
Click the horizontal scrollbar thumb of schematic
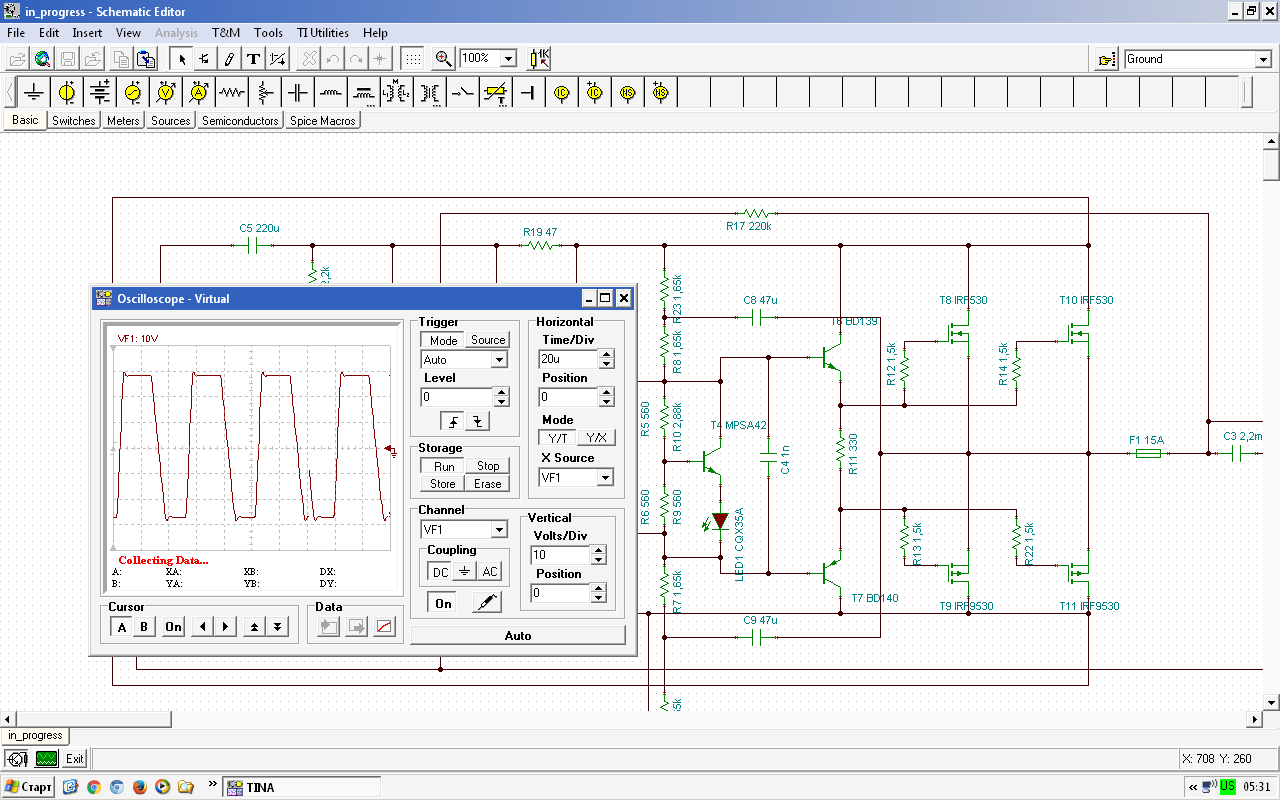pos(92,719)
